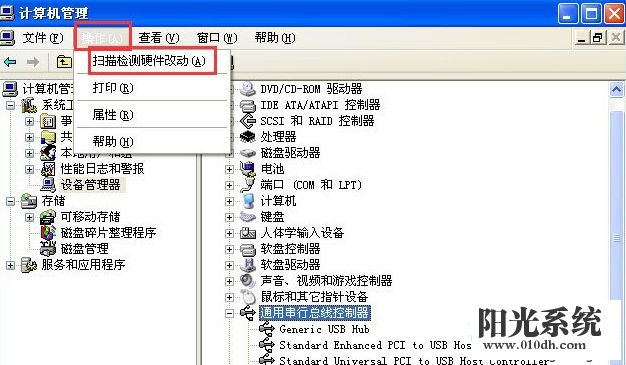Click the IDE ATA/ATAPI 控制器 icon
Screen dimensions: 626x365
pos(248,105)
